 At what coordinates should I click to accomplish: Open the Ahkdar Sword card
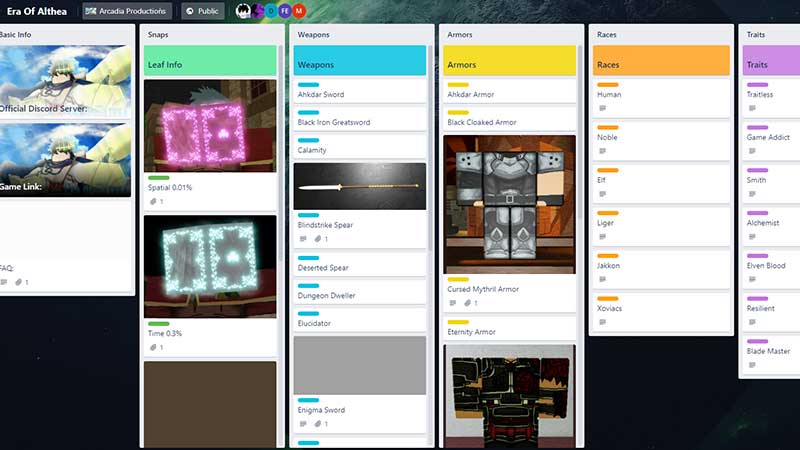coord(360,91)
